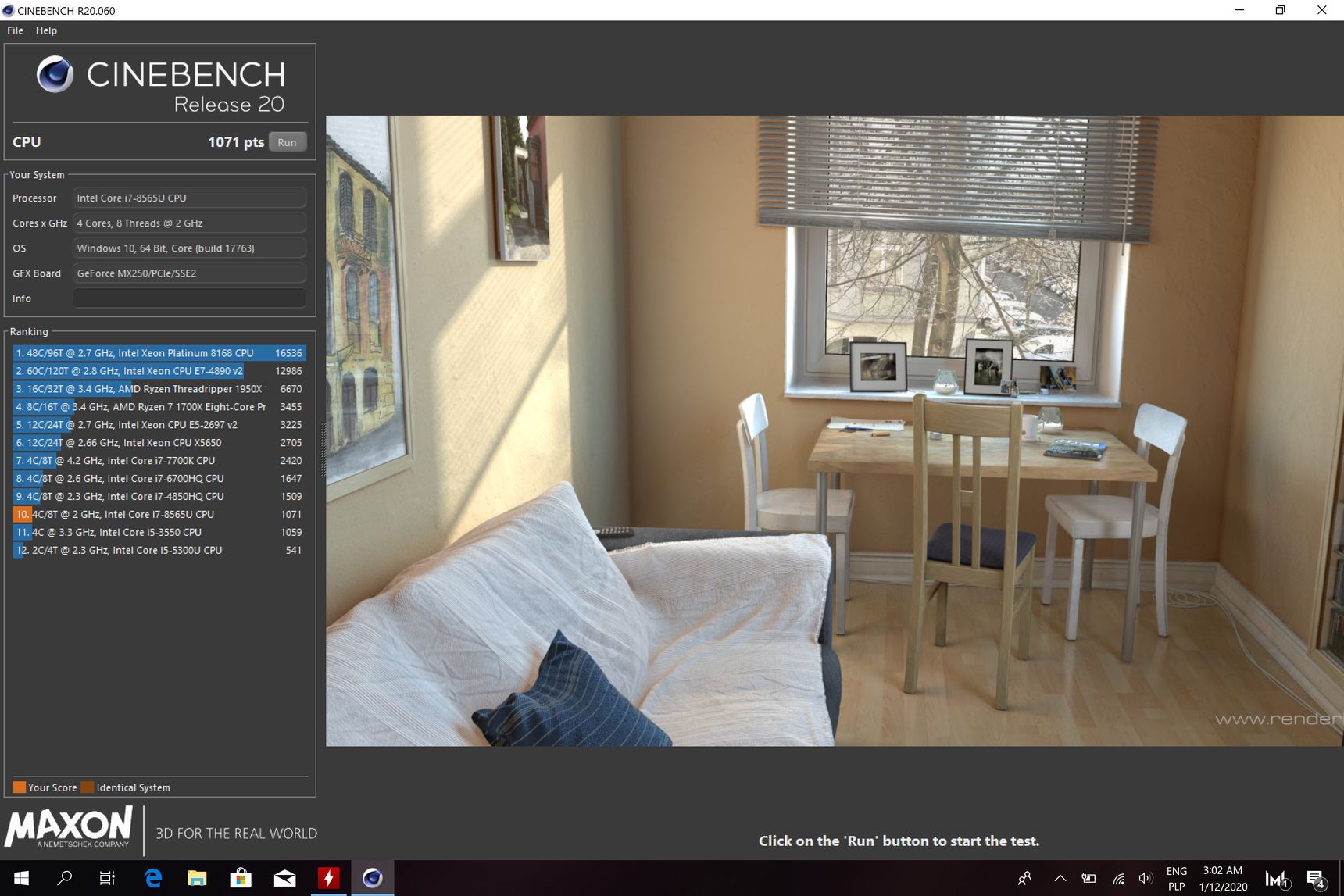Open the File menu

tap(15, 30)
